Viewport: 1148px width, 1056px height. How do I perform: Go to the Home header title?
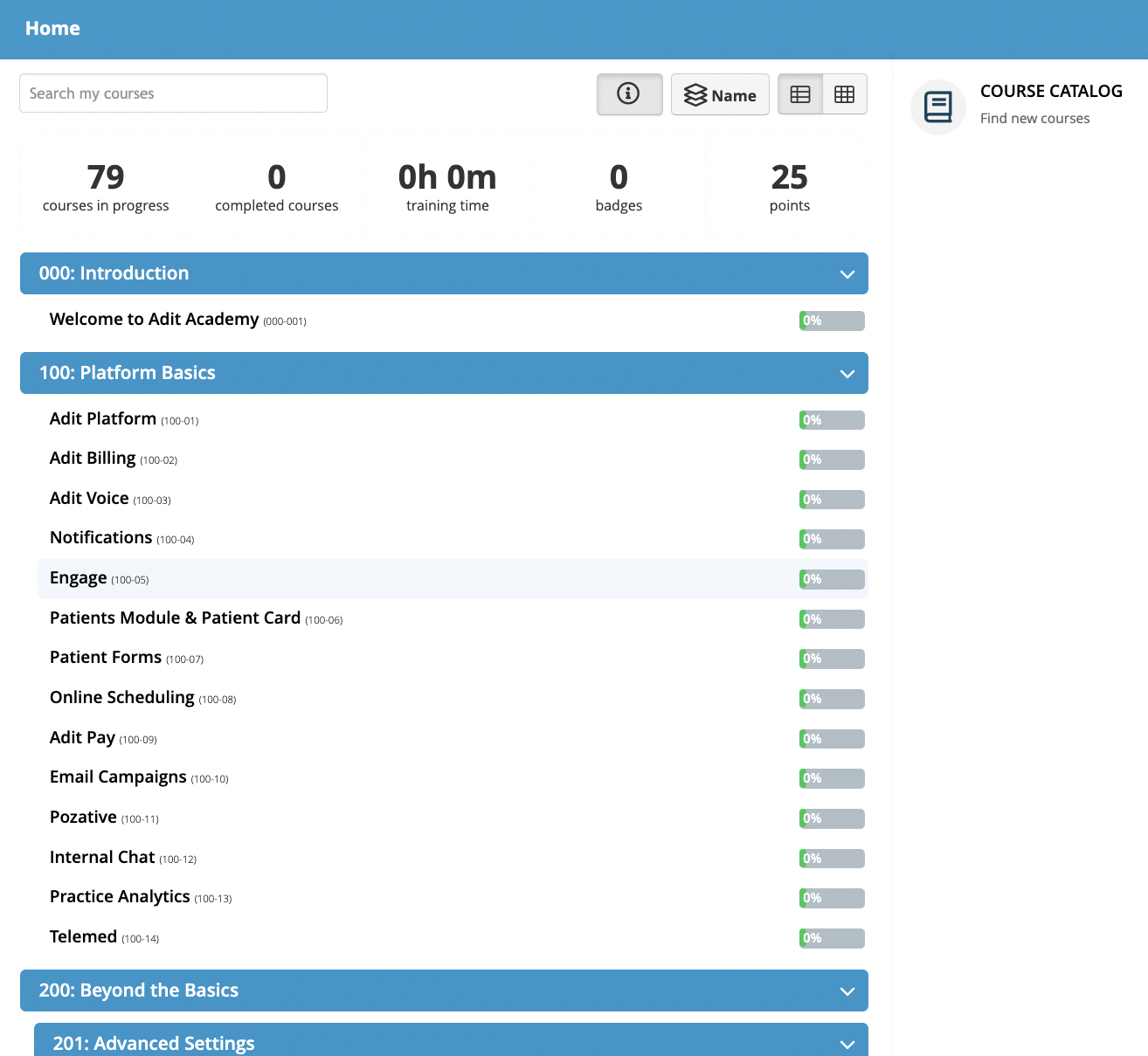(x=52, y=29)
